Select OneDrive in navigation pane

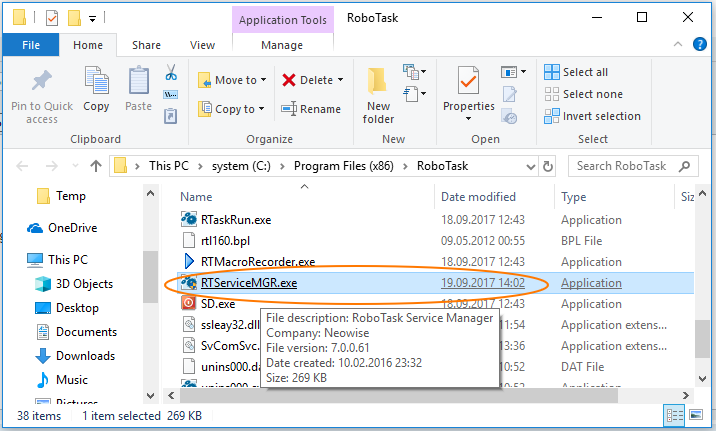click(x=62, y=227)
